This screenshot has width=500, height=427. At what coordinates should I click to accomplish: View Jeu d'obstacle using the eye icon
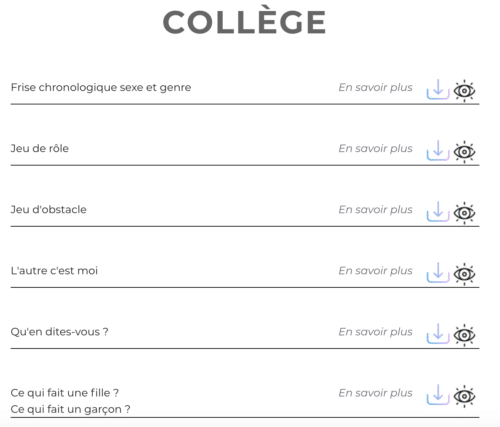click(x=464, y=213)
